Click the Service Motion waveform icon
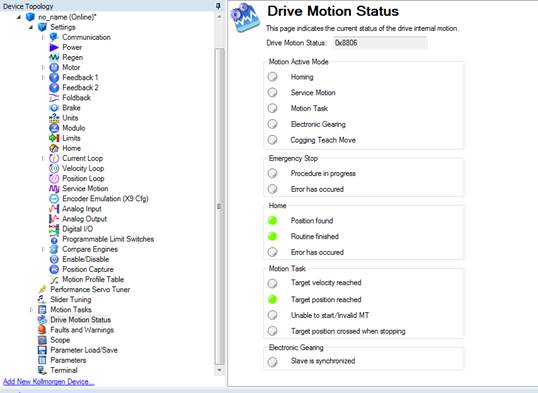538x393 pixels. 54,188
